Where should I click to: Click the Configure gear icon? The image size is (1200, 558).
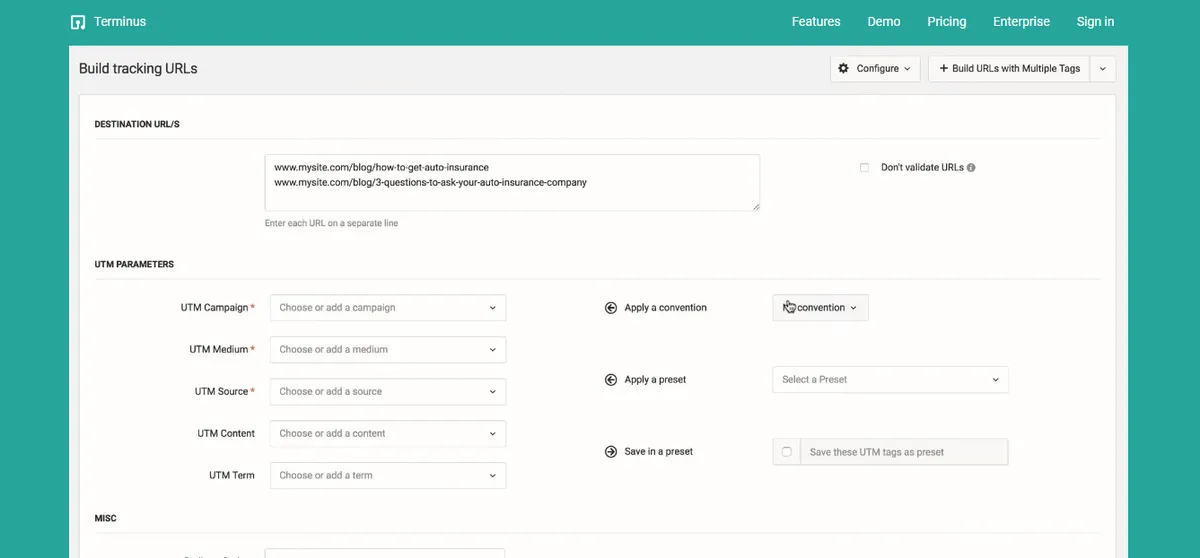tap(843, 68)
